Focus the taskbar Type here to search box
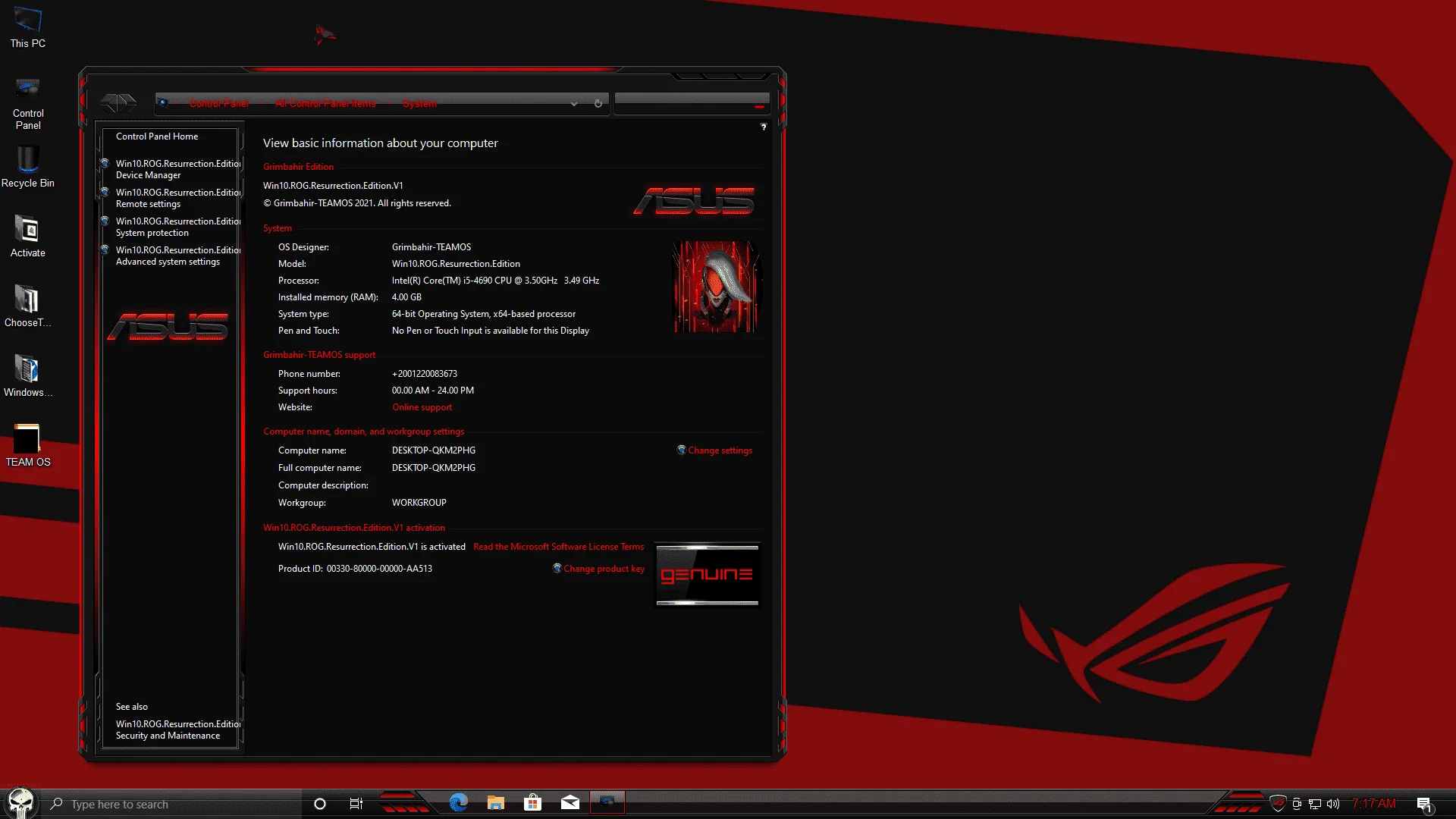The image size is (1456, 819). tap(174, 804)
